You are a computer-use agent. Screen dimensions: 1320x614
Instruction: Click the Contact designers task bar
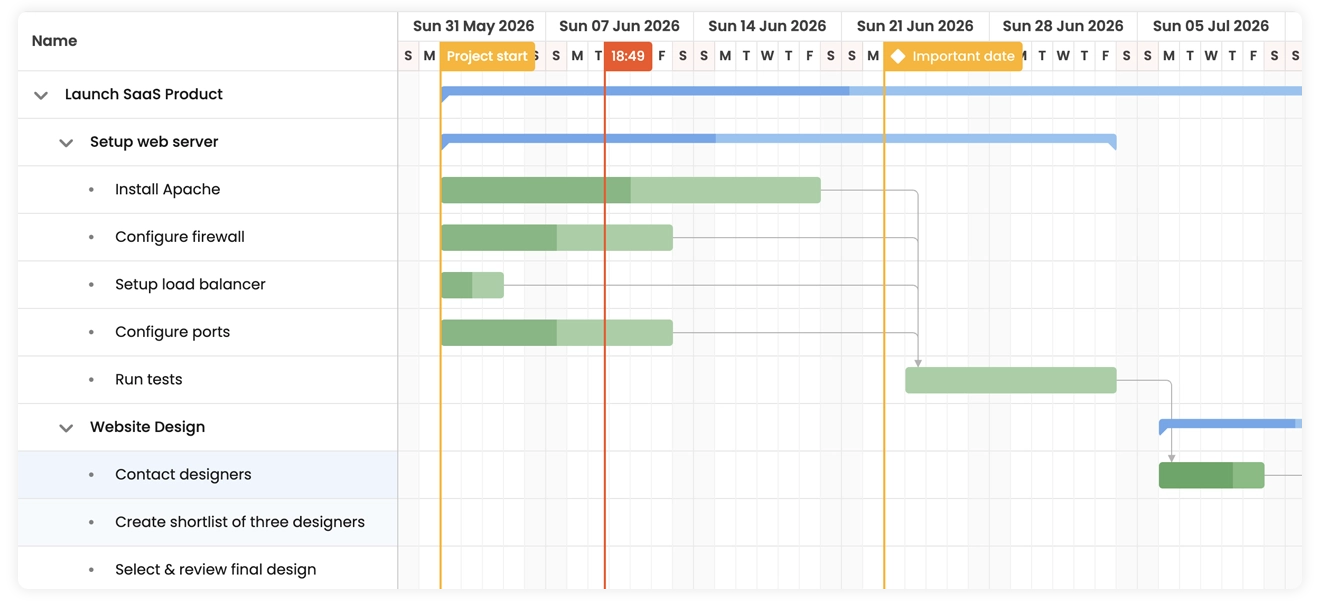pos(1212,475)
